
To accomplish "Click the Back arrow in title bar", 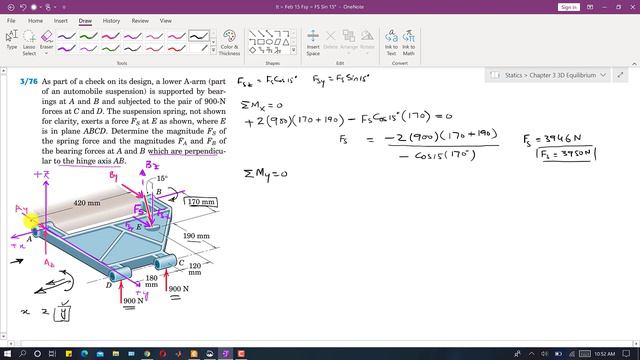I will pyautogui.click(x=11, y=7).
